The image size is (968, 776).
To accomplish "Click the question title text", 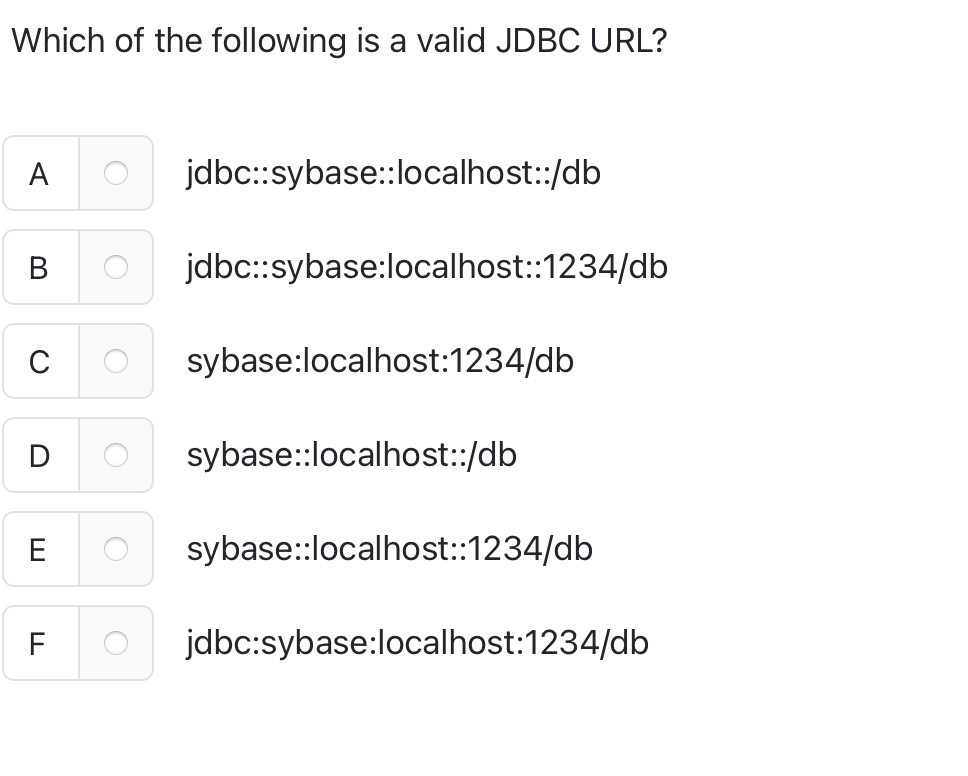I will click(340, 40).
